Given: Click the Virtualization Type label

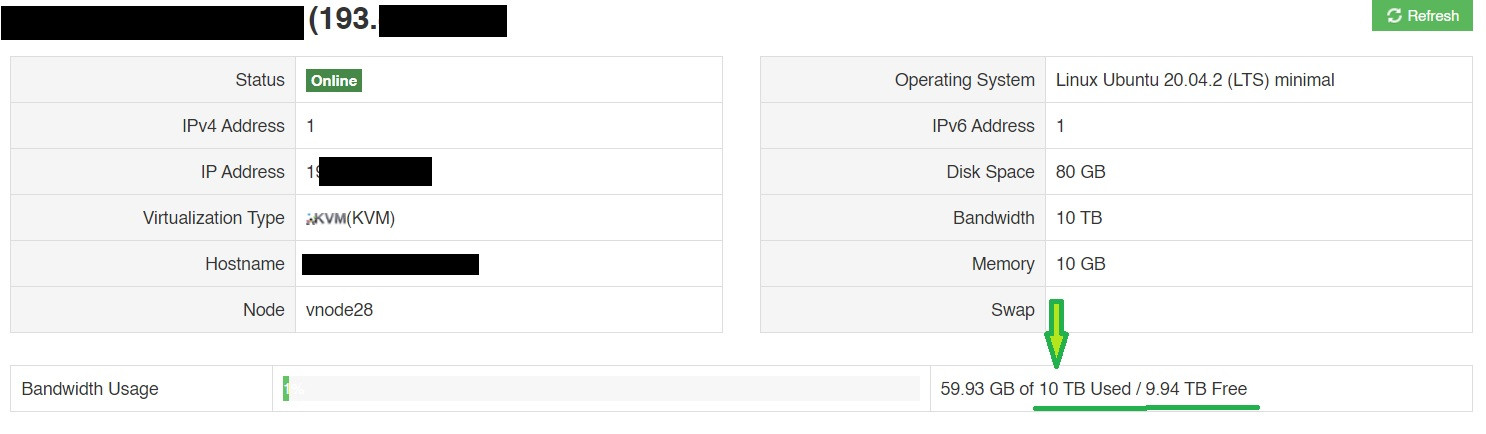Looking at the screenshot, I should [x=214, y=218].
